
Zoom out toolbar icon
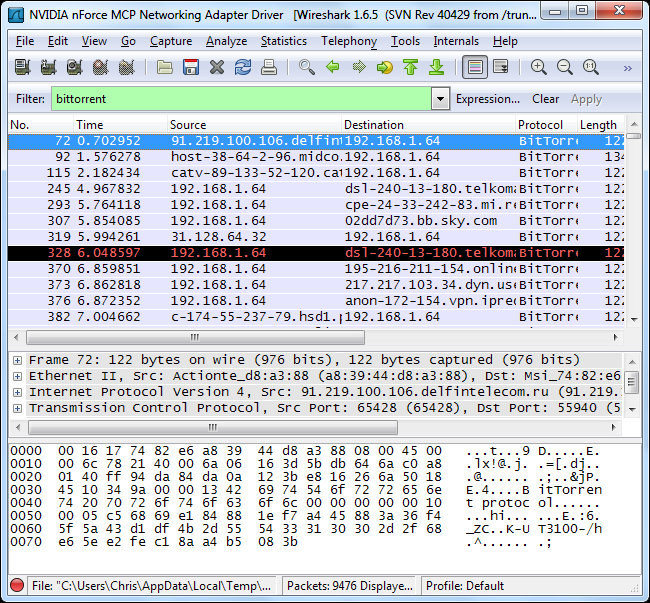pyautogui.click(x=565, y=67)
